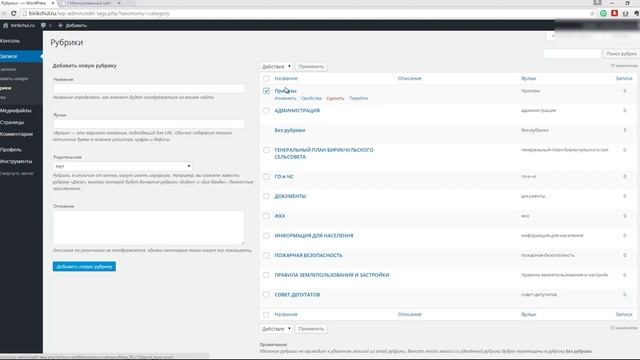Viewport: 640px width, 360px height.
Task: Click Добавить новую рубрику blue button
Action: tap(84, 267)
